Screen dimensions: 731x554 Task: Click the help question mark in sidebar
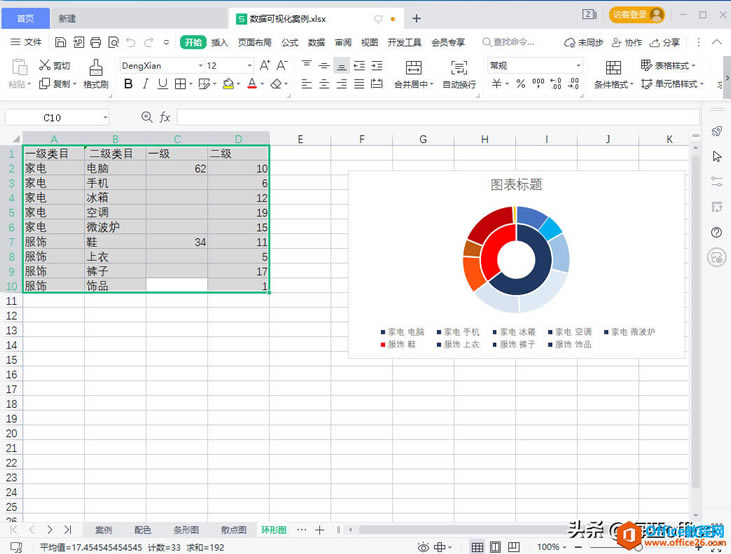[716, 233]
